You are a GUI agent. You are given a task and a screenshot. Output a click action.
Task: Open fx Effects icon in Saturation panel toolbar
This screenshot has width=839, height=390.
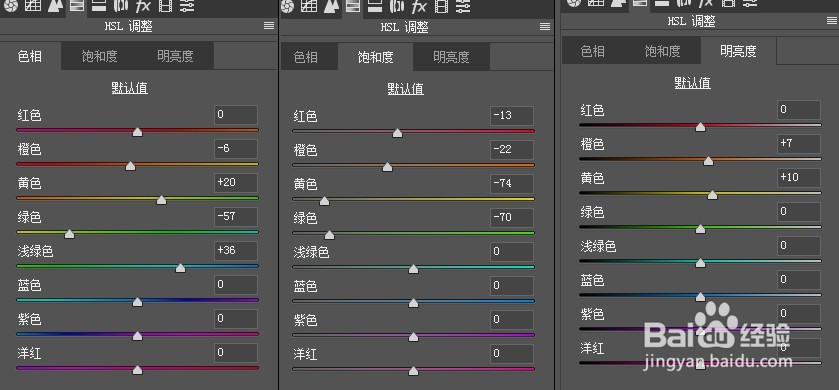click(x=419, y=6)
